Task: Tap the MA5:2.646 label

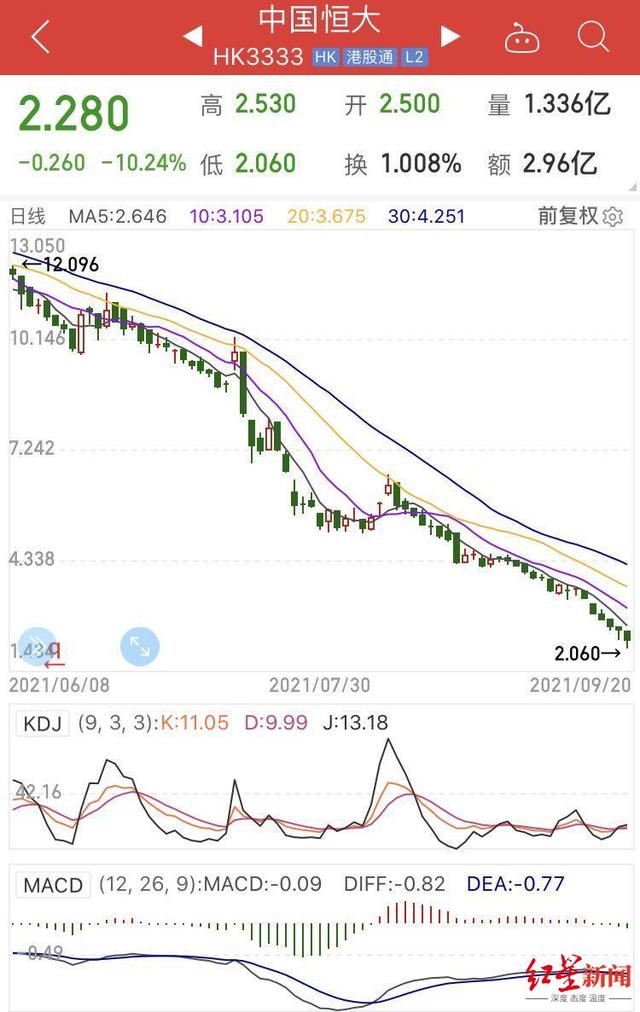Action: [x=117, y=216]
